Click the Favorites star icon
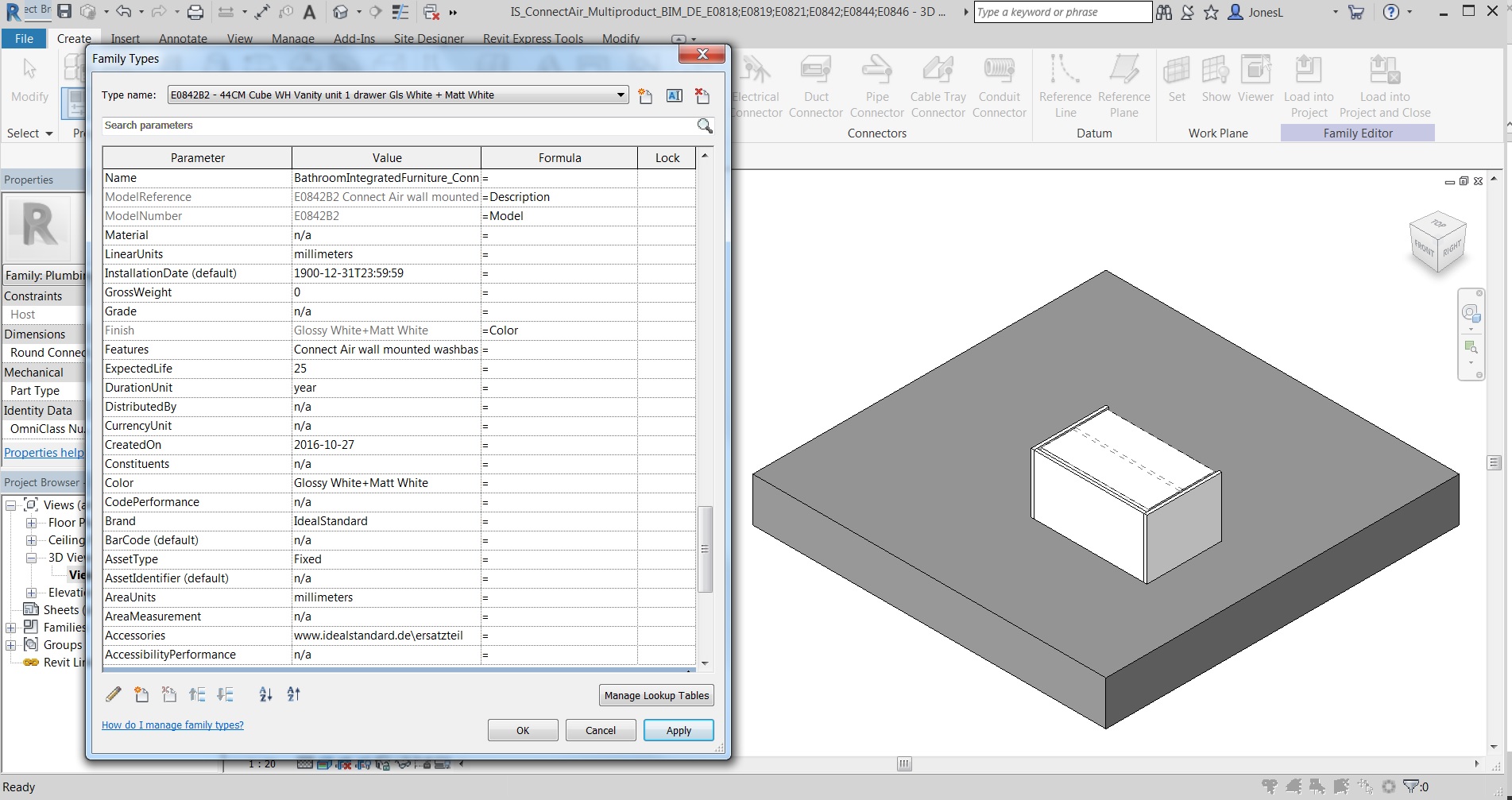The height and width of the screenshot is (800, 1512). click(1211, 12)
